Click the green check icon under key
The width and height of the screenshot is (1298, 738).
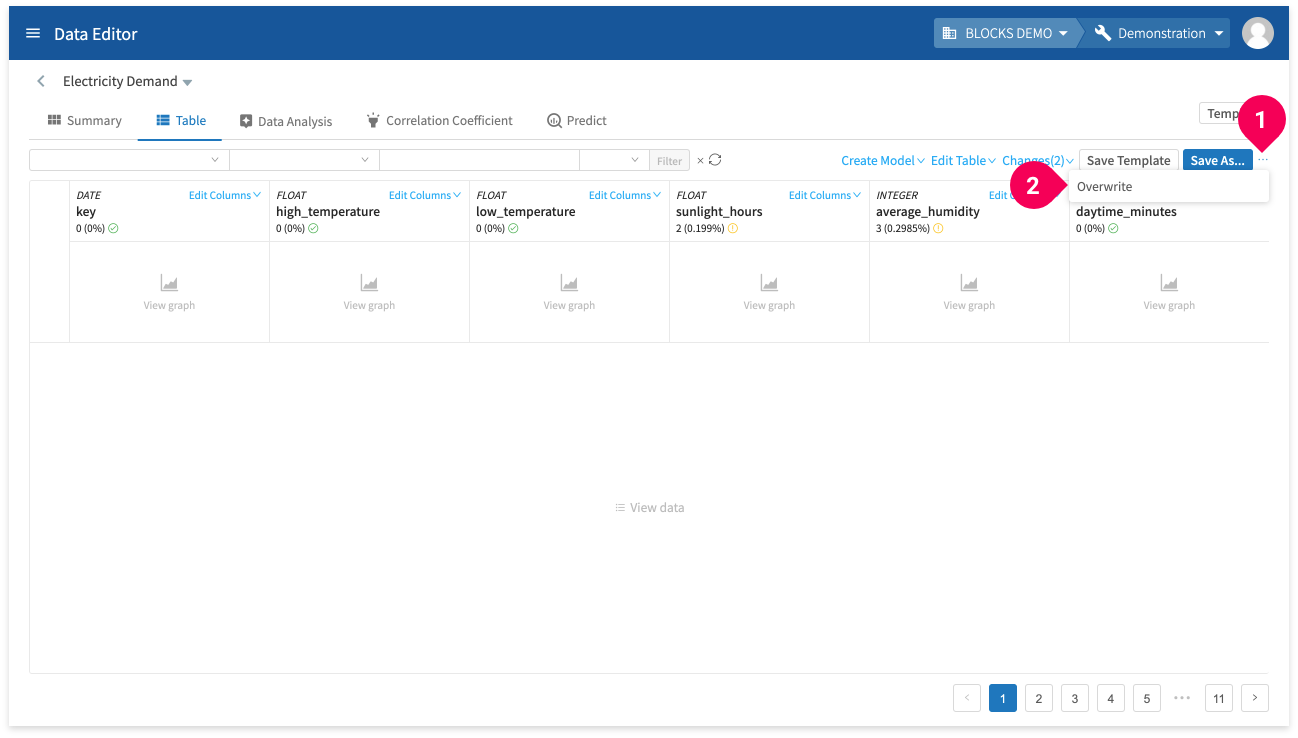(x=113, y=228)
